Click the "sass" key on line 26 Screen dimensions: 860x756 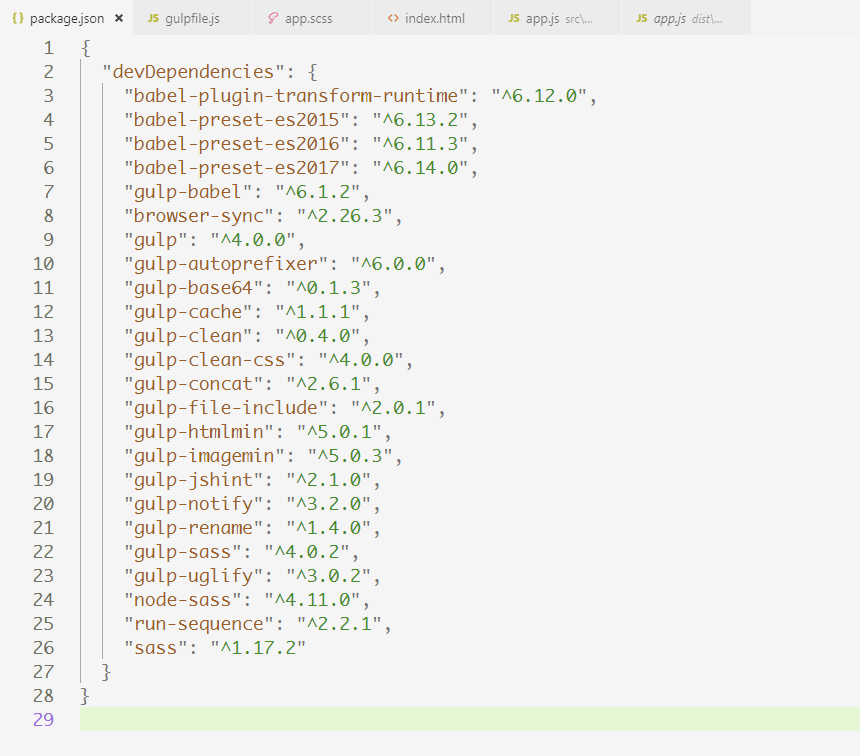[156, 648]
